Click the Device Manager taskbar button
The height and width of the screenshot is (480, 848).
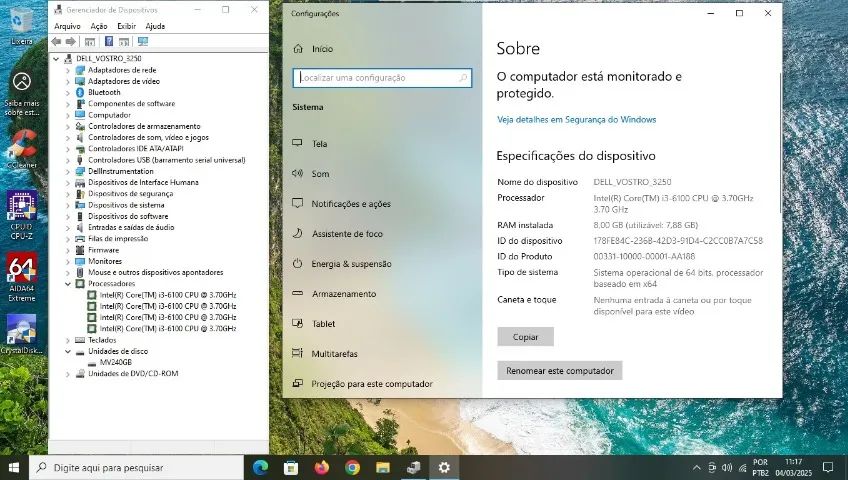(x=414, y=468)
